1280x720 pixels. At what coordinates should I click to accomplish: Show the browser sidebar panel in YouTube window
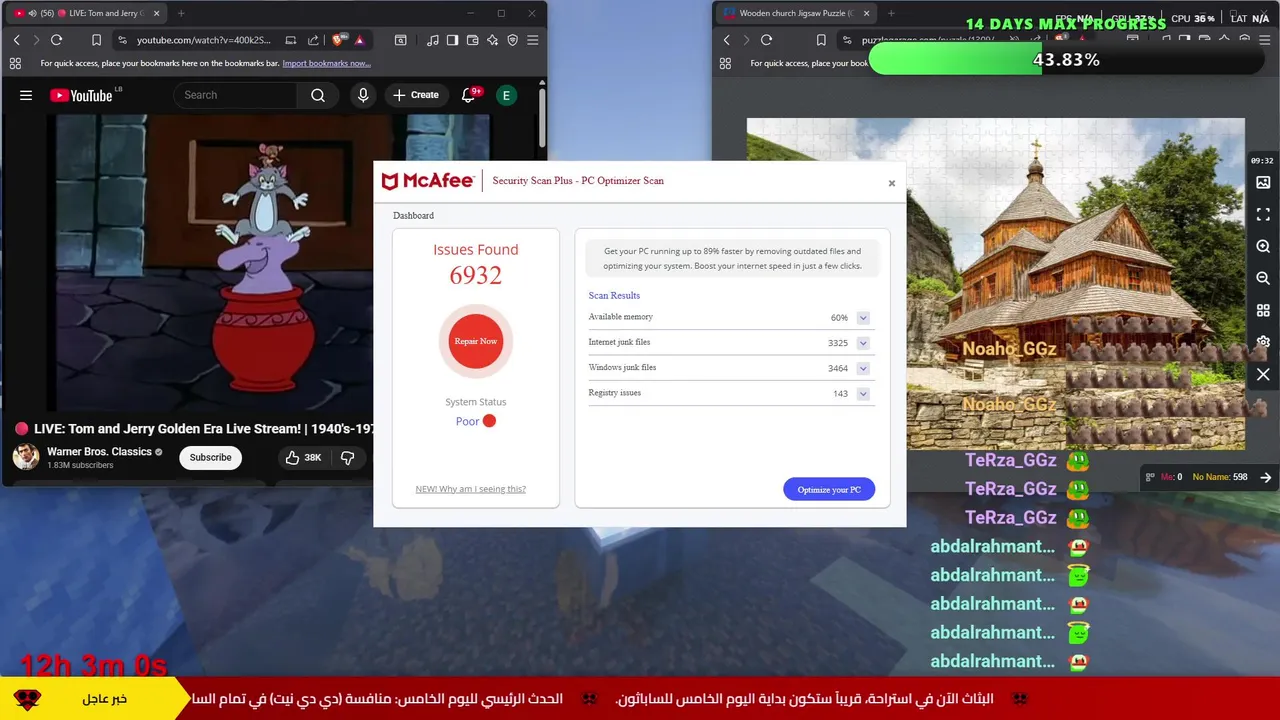[452, 40]
